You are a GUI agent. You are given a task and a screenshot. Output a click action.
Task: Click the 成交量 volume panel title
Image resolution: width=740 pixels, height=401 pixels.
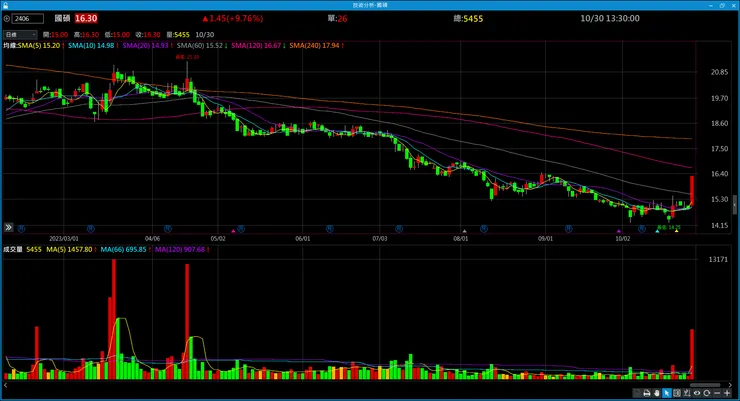[13, 250]
